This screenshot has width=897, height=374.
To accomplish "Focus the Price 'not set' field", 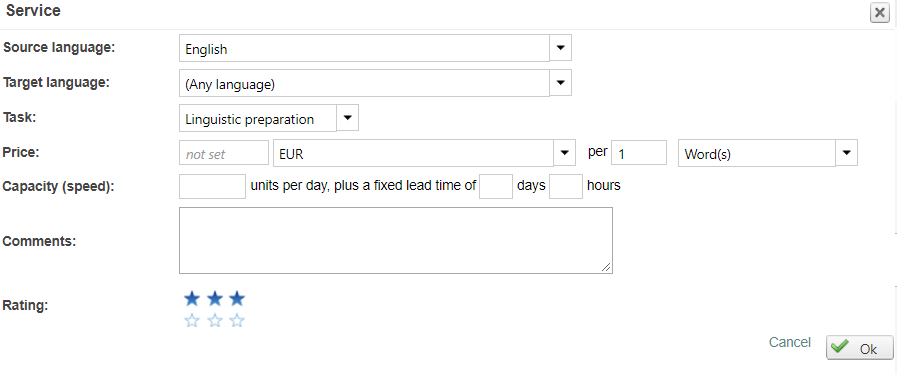I will pyautogui.click(x=224, y=153).
